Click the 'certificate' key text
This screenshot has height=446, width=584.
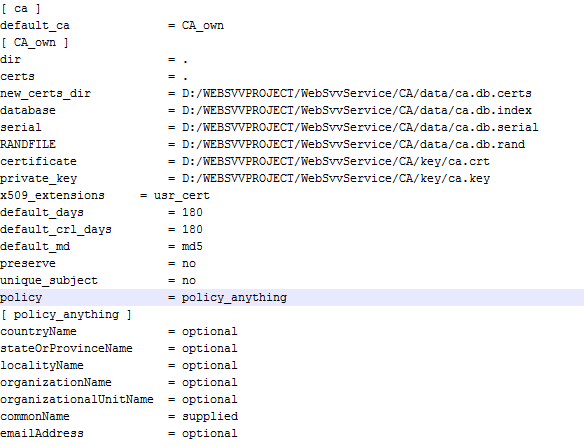(38, 161)
